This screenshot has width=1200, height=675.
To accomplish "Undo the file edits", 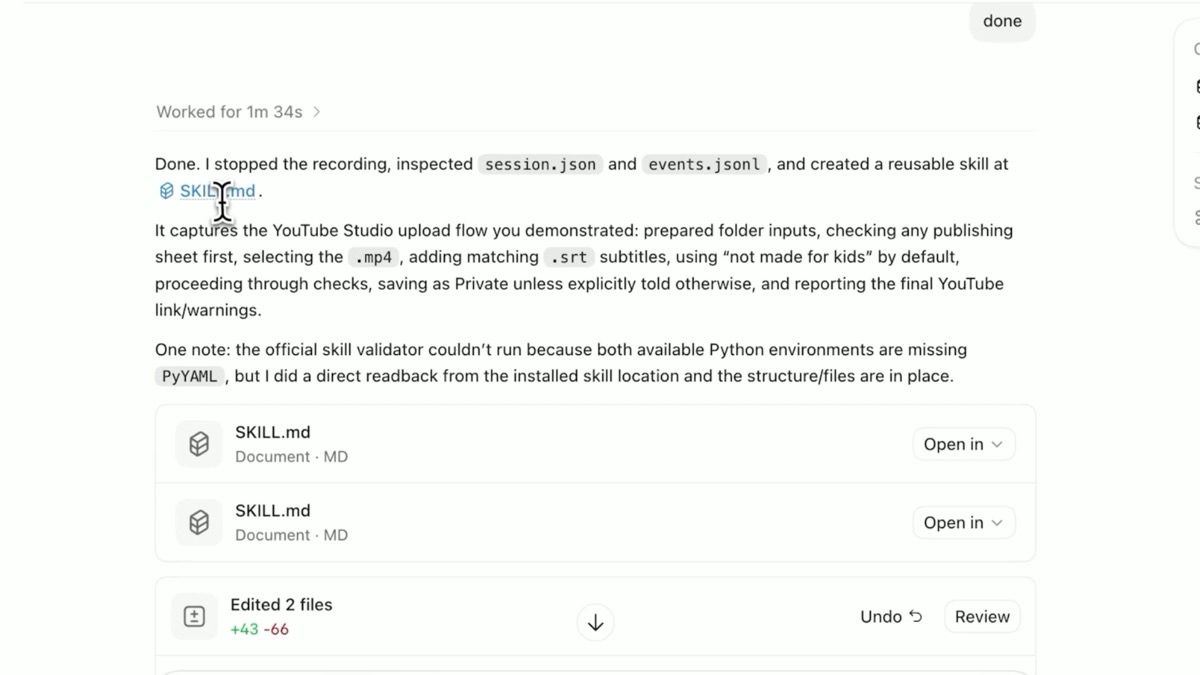I will click(891, 617).
